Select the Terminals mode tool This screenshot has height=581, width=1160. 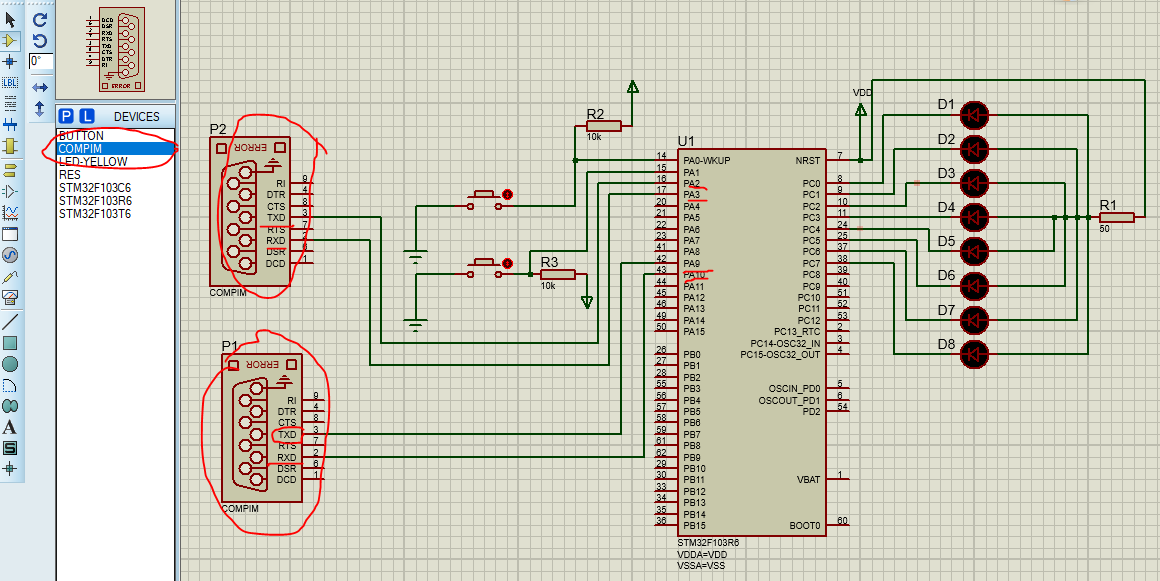tap(10, 171)
